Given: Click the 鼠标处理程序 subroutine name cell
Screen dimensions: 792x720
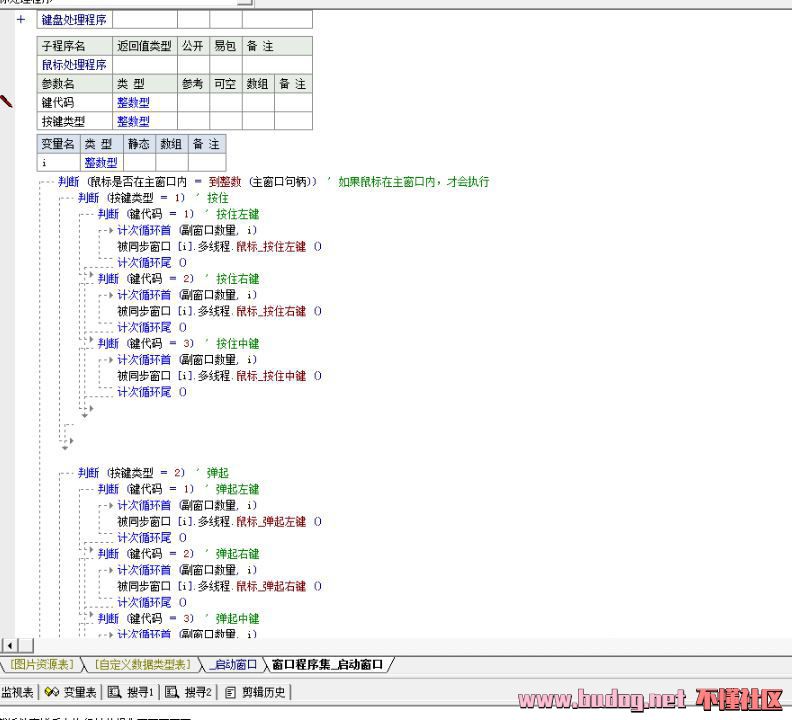Looking at the screenshot, I should tap(74, 65).
